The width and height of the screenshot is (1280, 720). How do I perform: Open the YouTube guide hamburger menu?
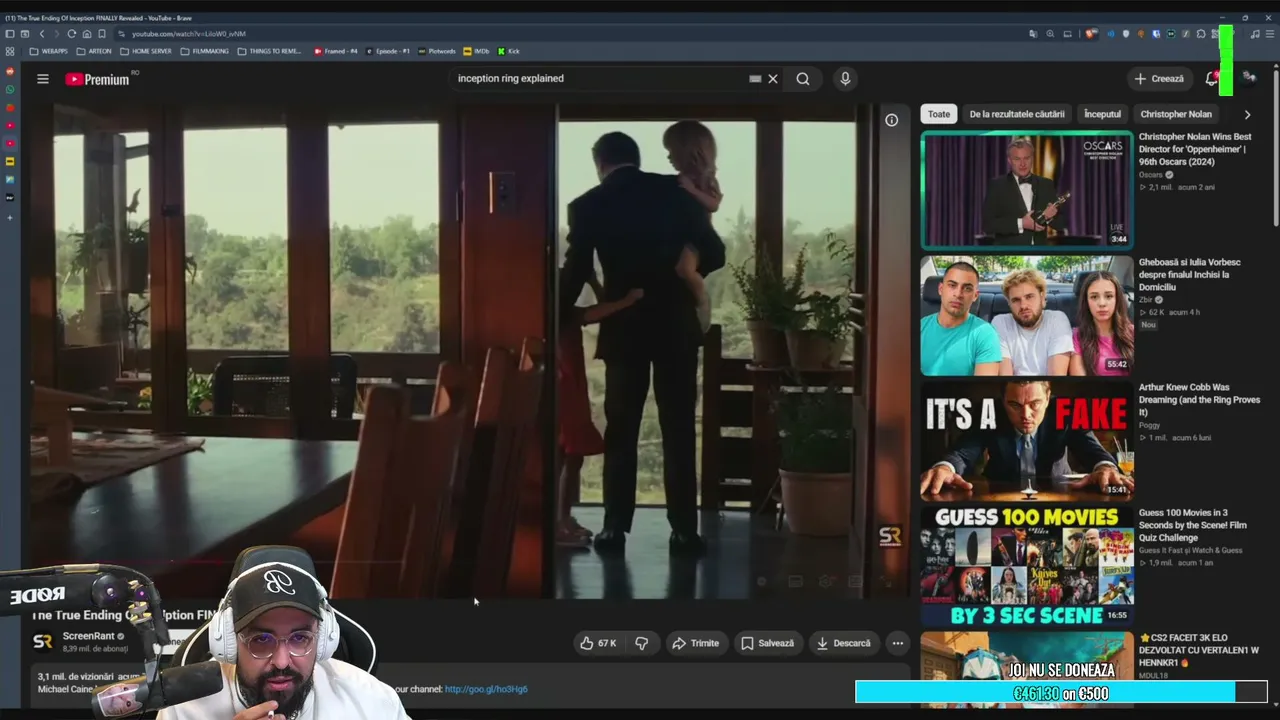click(x=43, y=79)
